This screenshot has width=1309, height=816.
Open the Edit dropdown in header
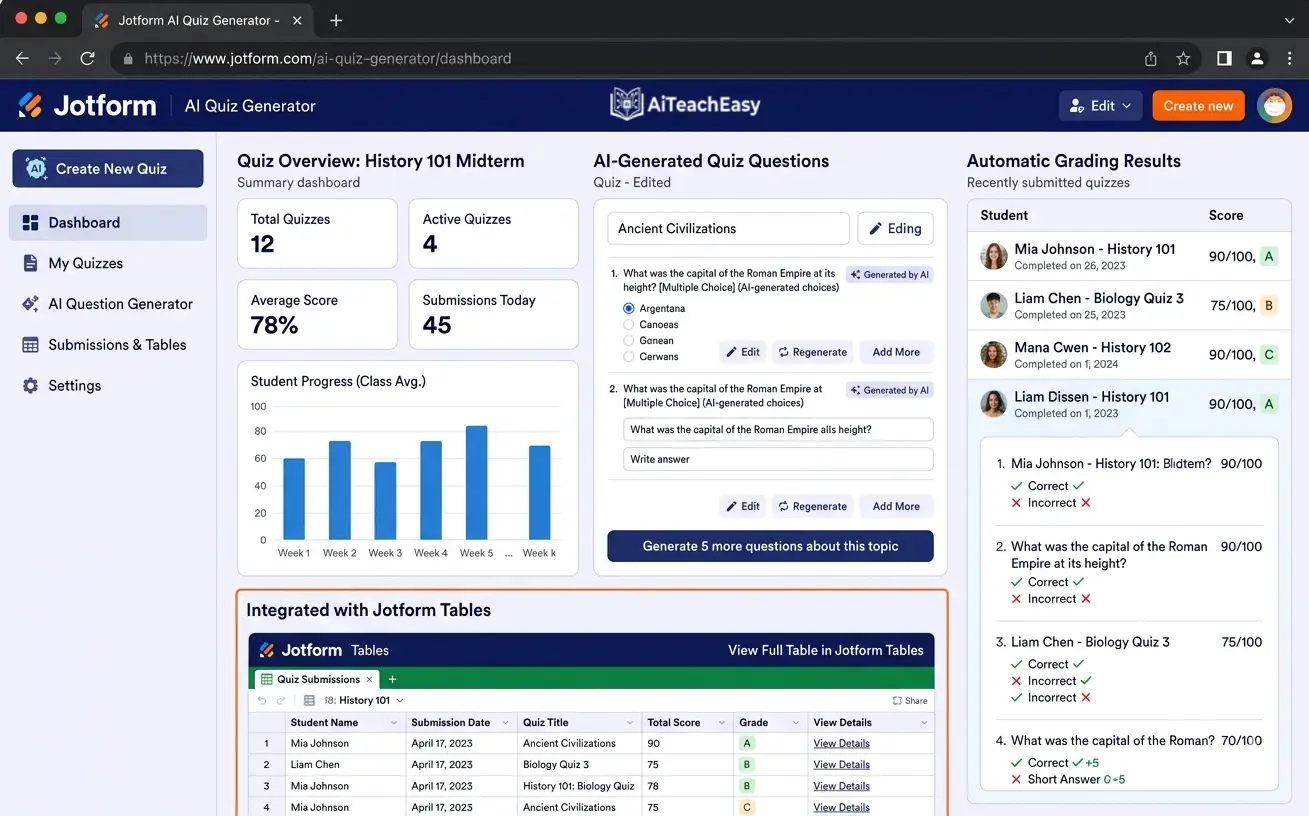pyautogui.click(x=1100, y=106)
